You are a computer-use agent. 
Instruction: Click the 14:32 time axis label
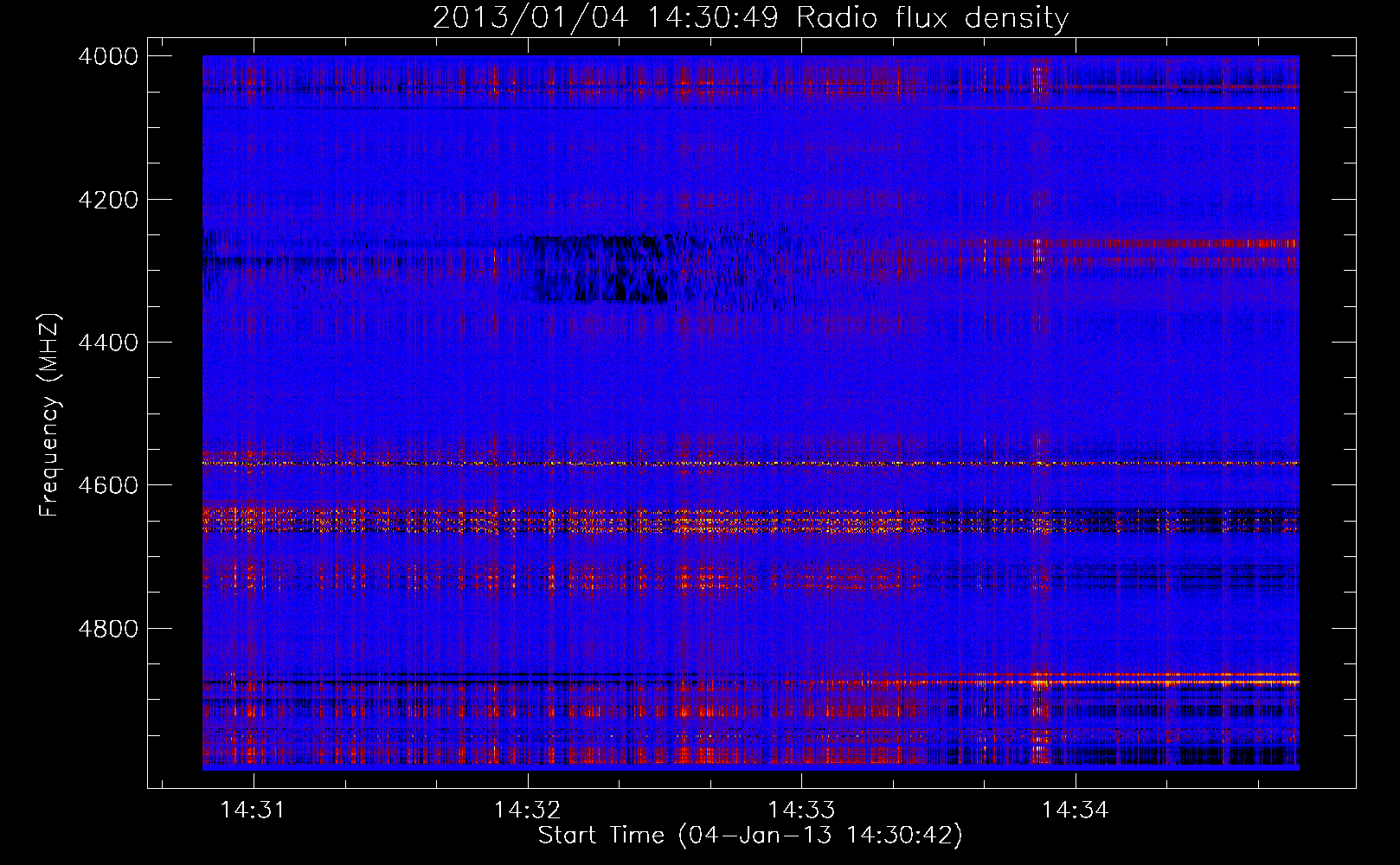tap(527, 810)
